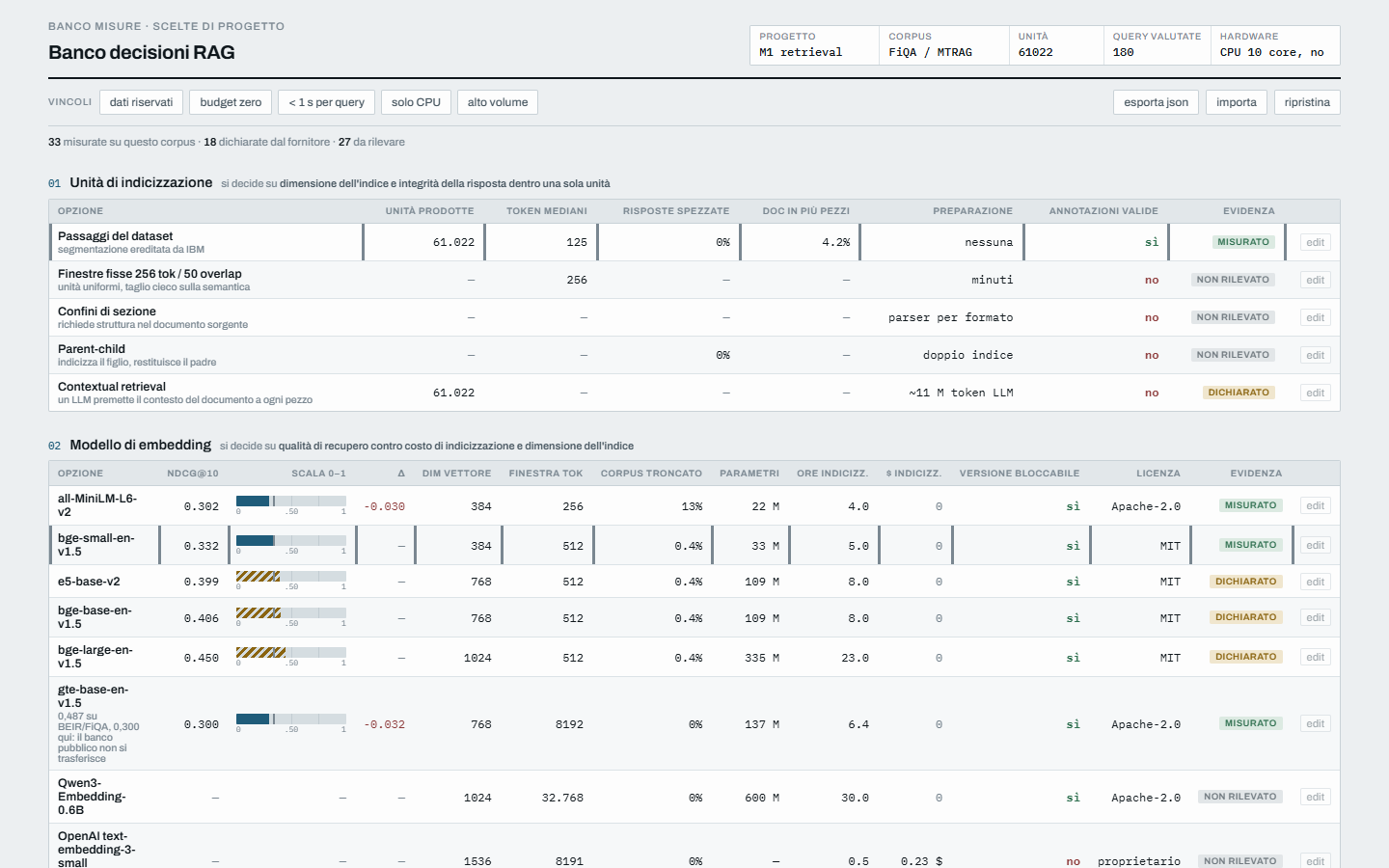Open edit for the e5-base-v2 row
Image resolution: width=1389 pixels, height=868 pixels.
point(1316,582)
